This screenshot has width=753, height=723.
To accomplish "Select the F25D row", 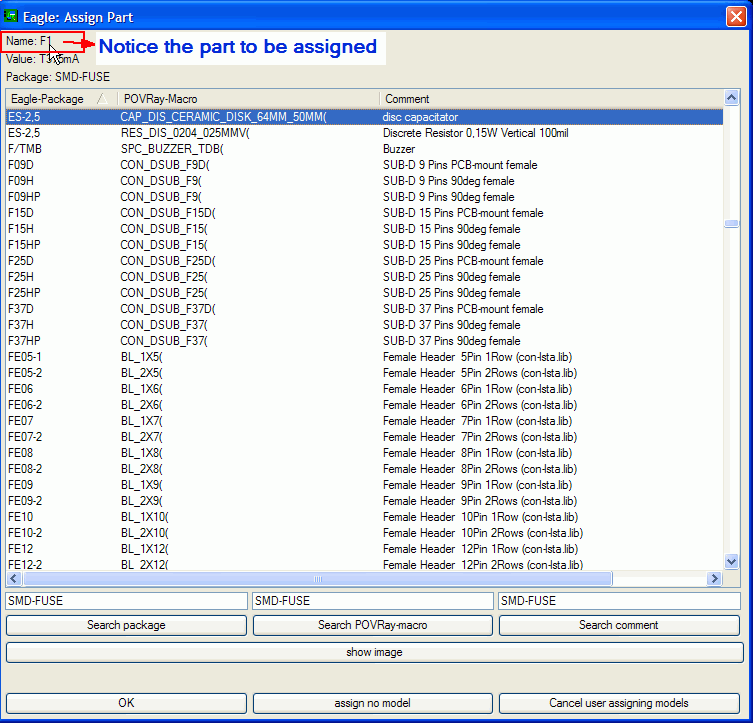I will tap(364, 261).
